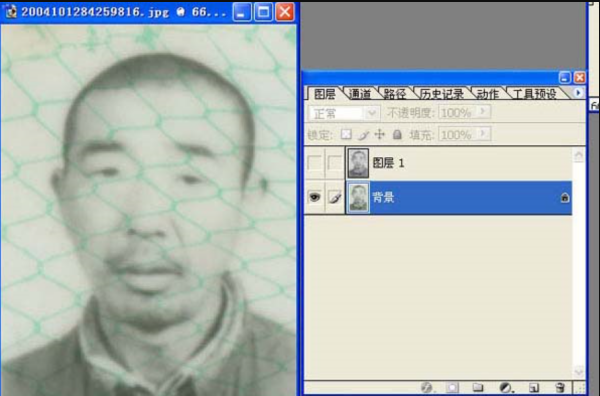600x396 pixels.
Task: Open the 历史记录 (History) tab
Action: pos(441,94)
